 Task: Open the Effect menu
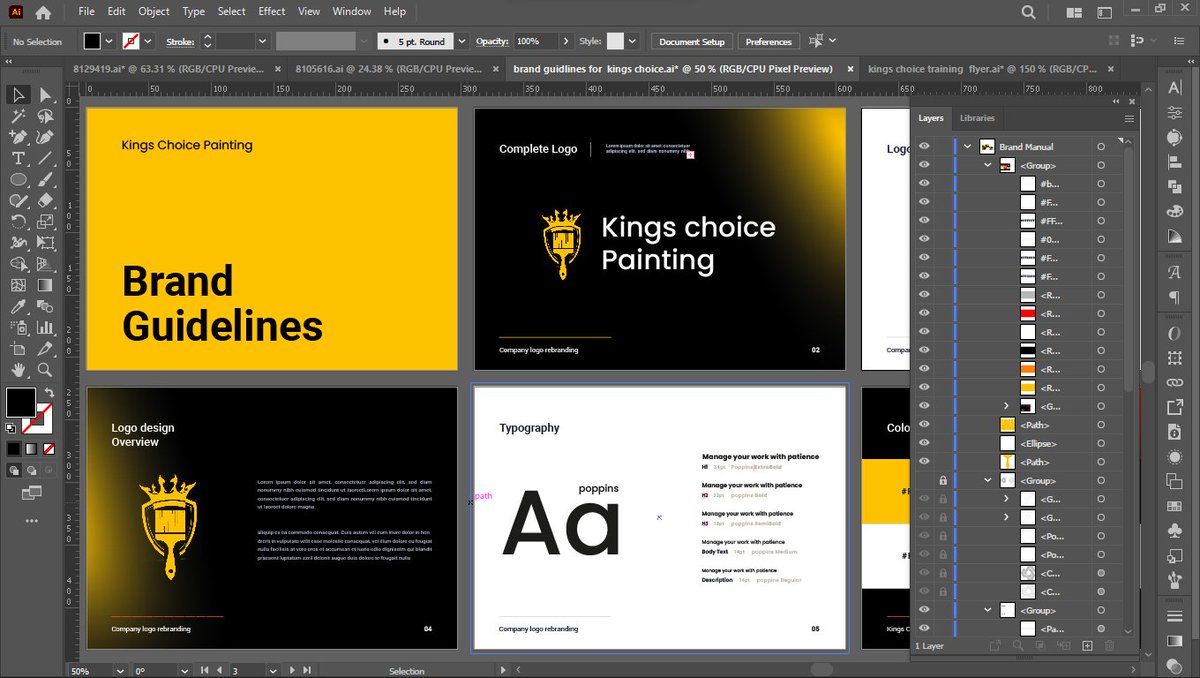click(x=271, y=11)
